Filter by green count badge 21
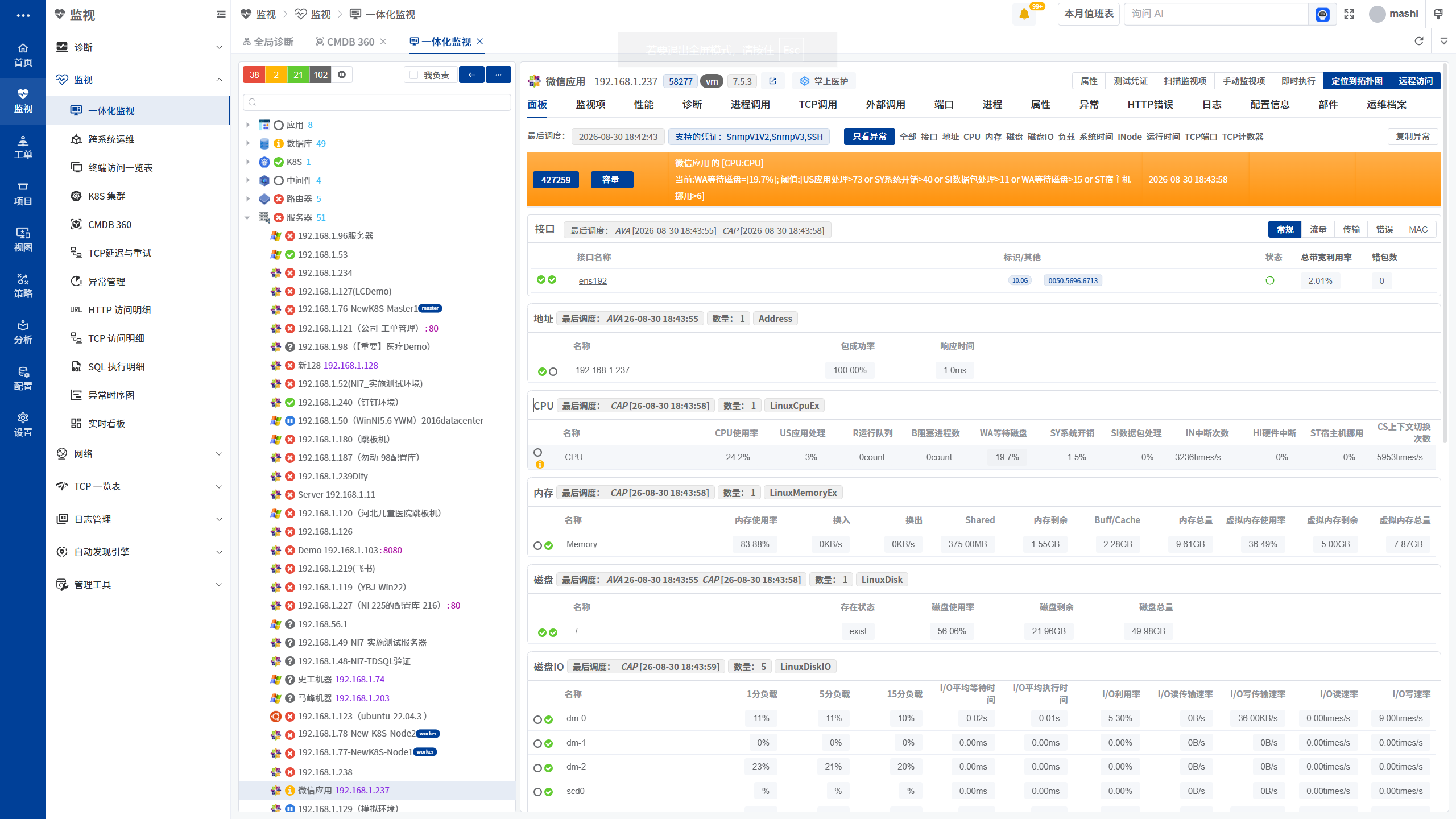Screen dimensions: 1456x819 point(299,75)
